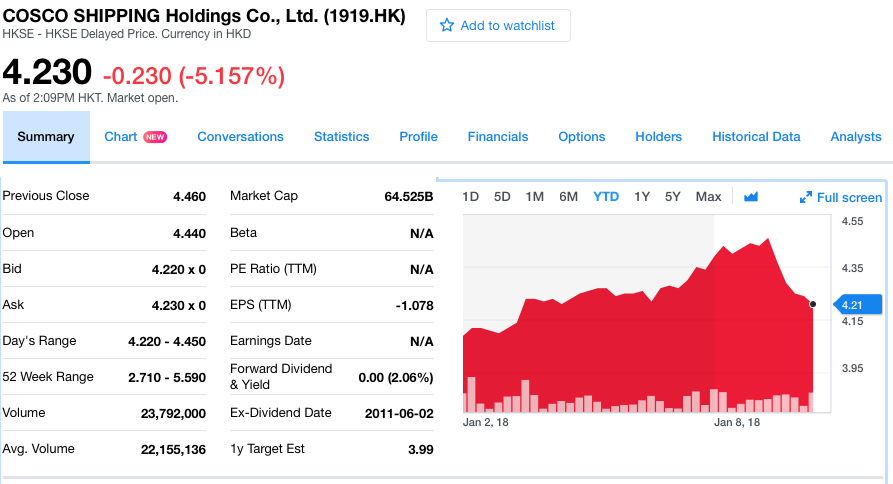Click the Full screen expand arrows icon
This screenshot has height=484, width=893.
(x=805, y=198)
